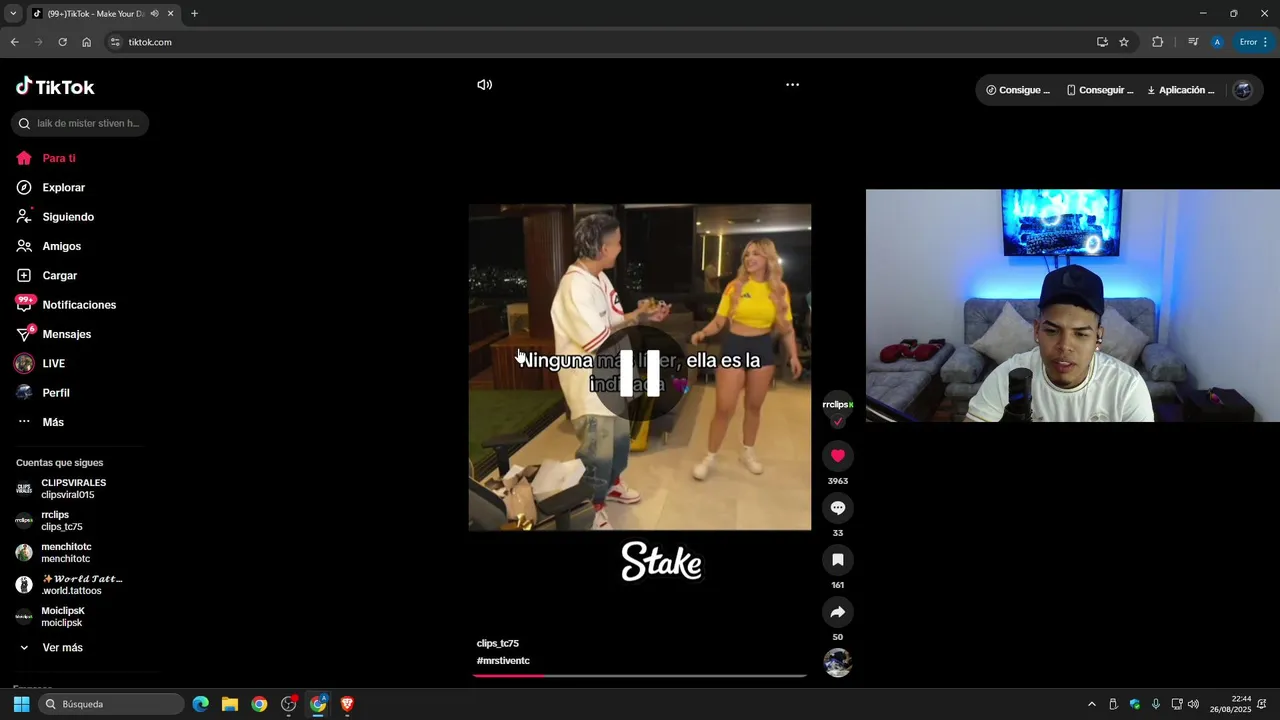
Task: Open a new browser tab
Action: click(x=194, y=14)
